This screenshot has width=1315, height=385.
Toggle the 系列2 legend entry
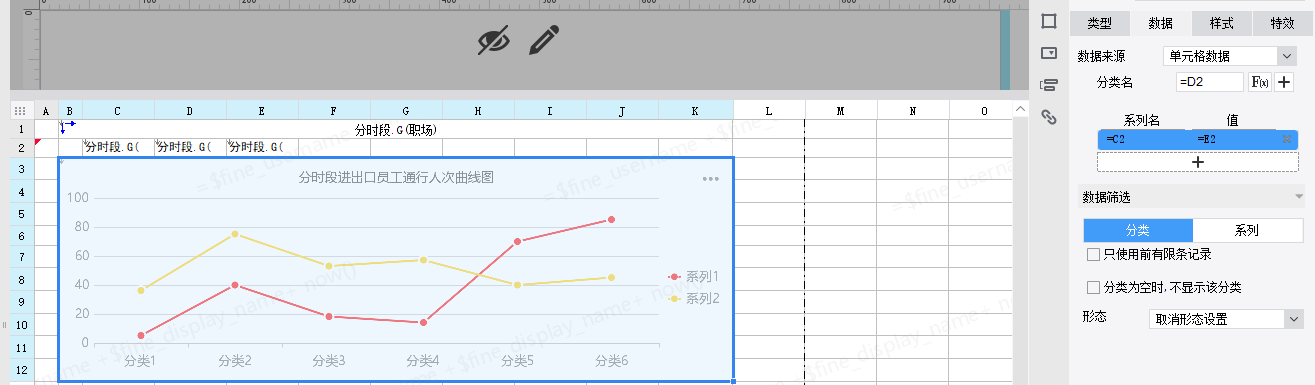(693, 298)
